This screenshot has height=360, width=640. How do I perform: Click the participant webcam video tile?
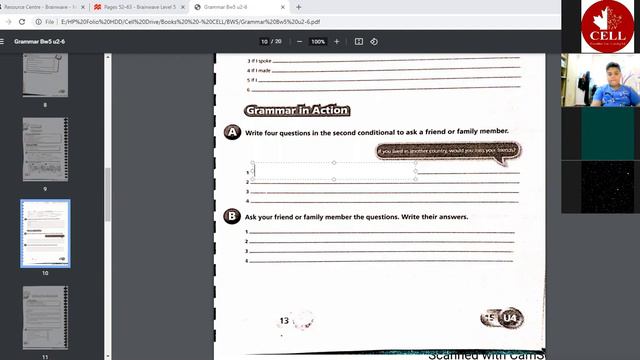(x=600, y=80)
